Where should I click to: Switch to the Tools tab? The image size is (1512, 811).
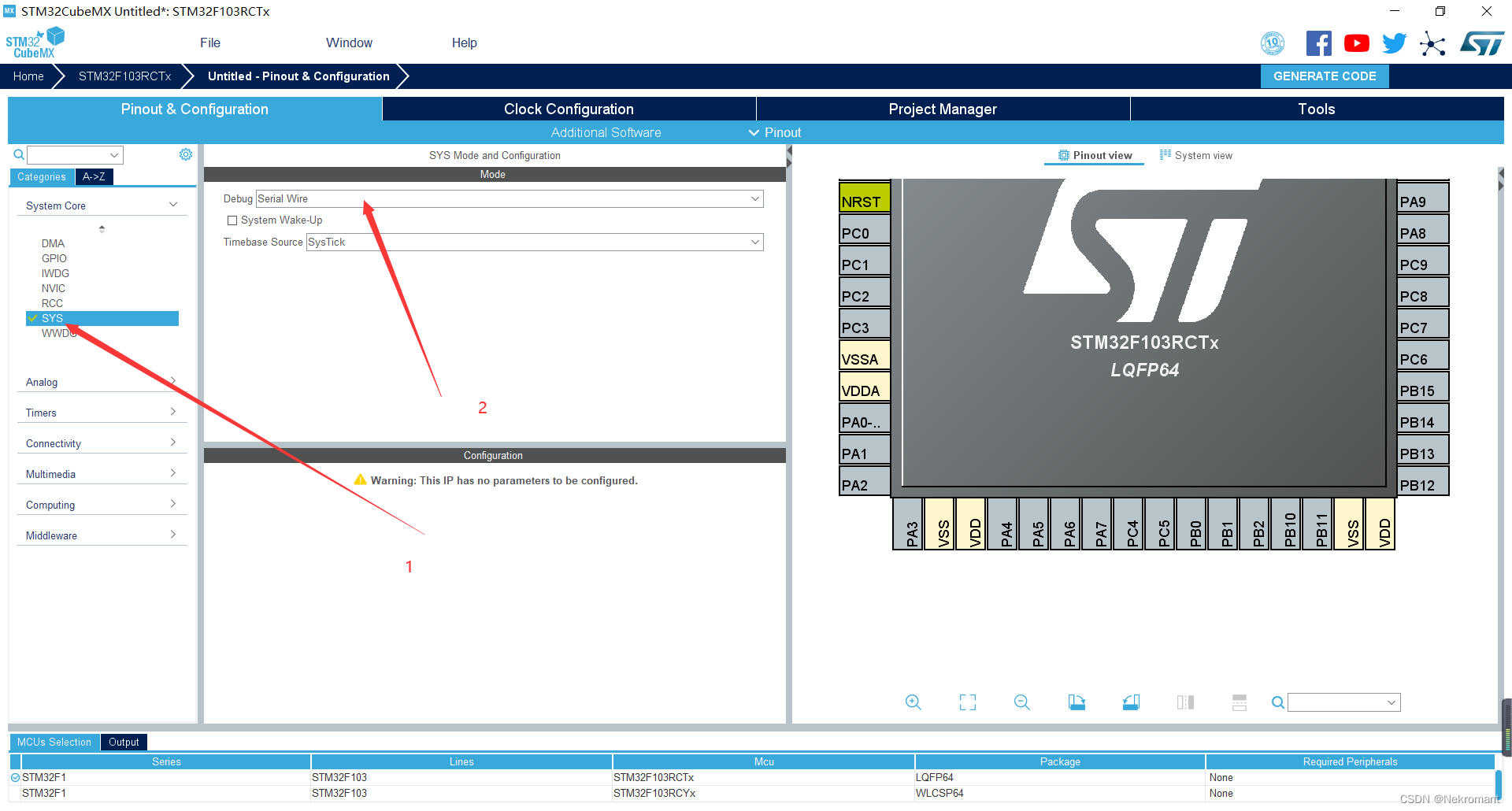click(1317, 109)
